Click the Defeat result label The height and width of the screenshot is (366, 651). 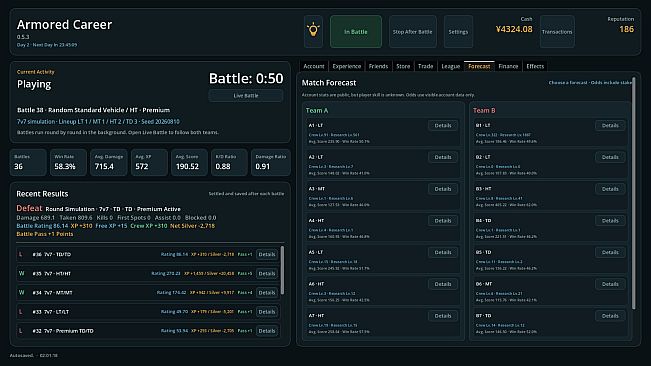click(29, 208)
